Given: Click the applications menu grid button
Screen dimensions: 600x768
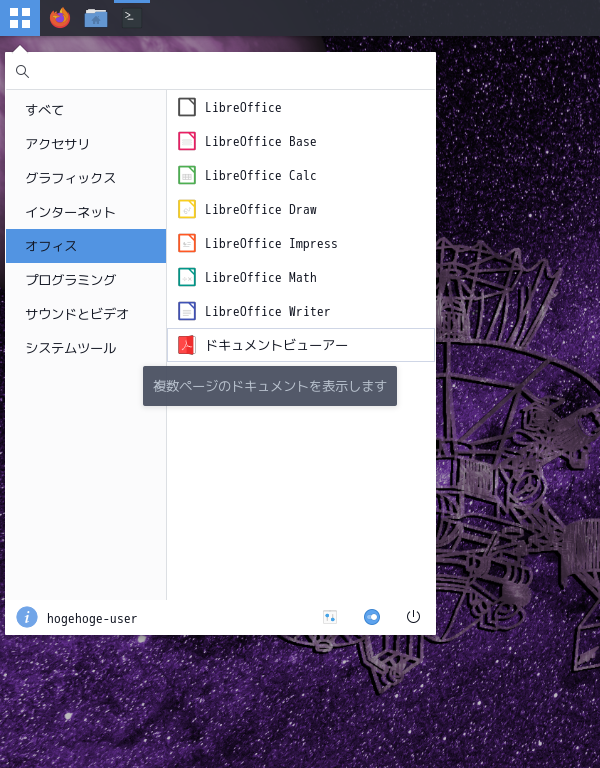Looking at the screenshot, I should [x=20, y=18].
